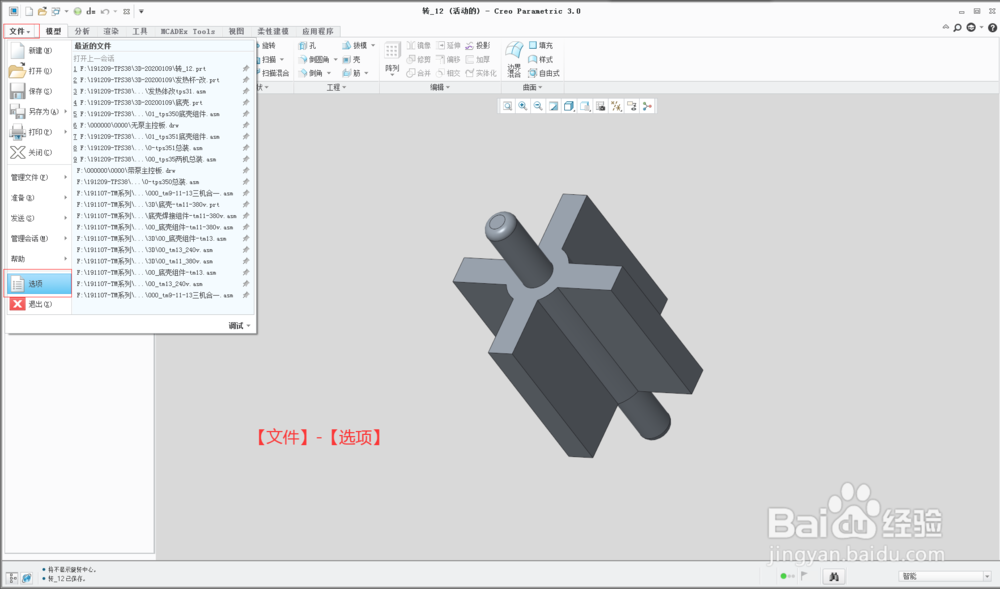Open the 智能 selection filter combo box

[945, 576]
